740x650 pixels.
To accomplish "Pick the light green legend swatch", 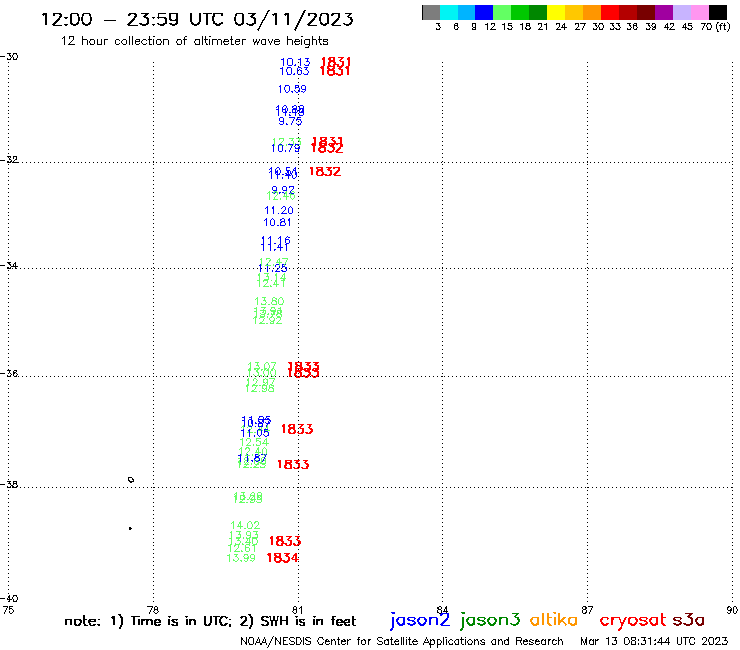I will pos(502,12).
